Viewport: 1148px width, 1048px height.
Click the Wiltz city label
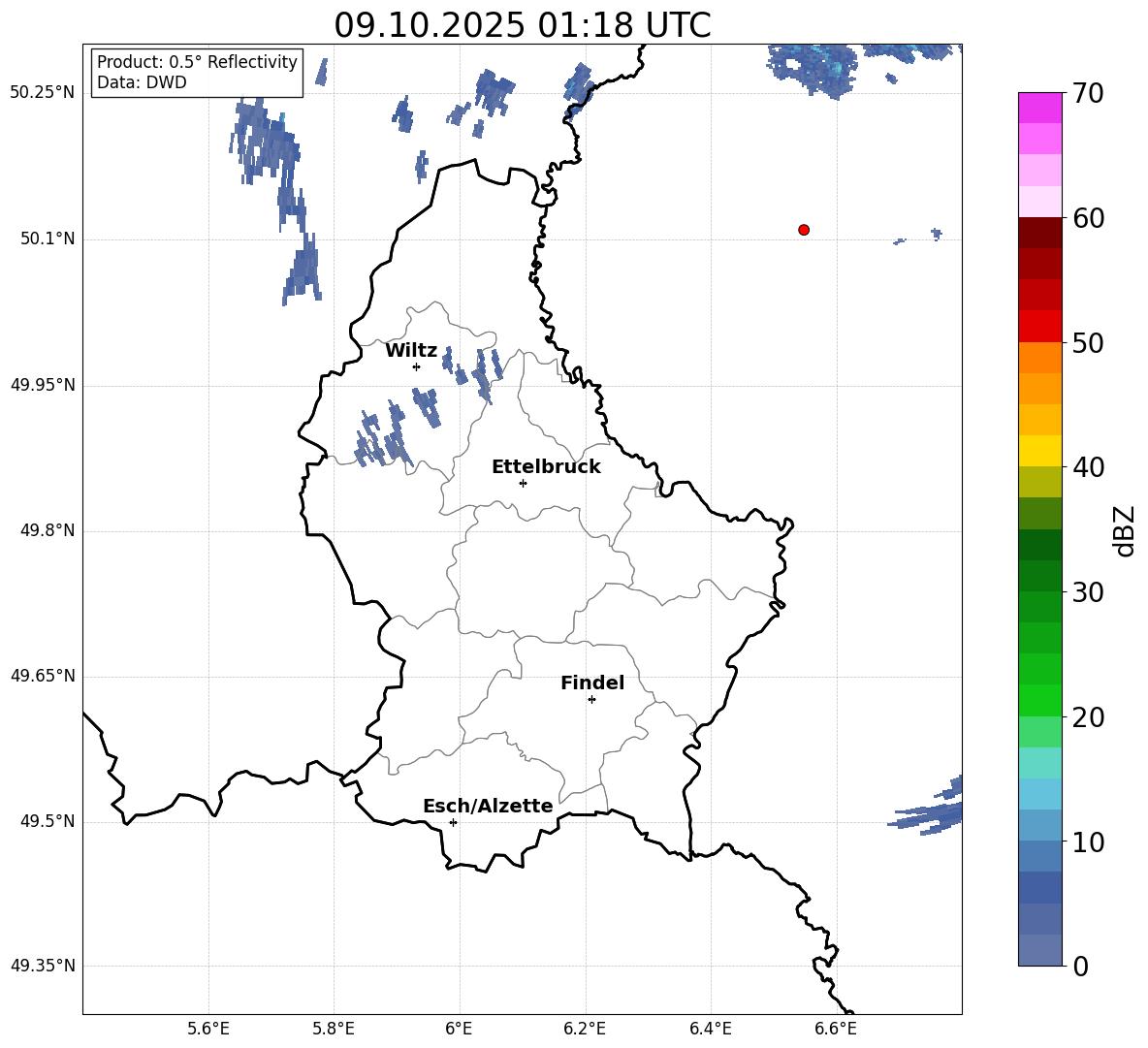coord(411,351)
